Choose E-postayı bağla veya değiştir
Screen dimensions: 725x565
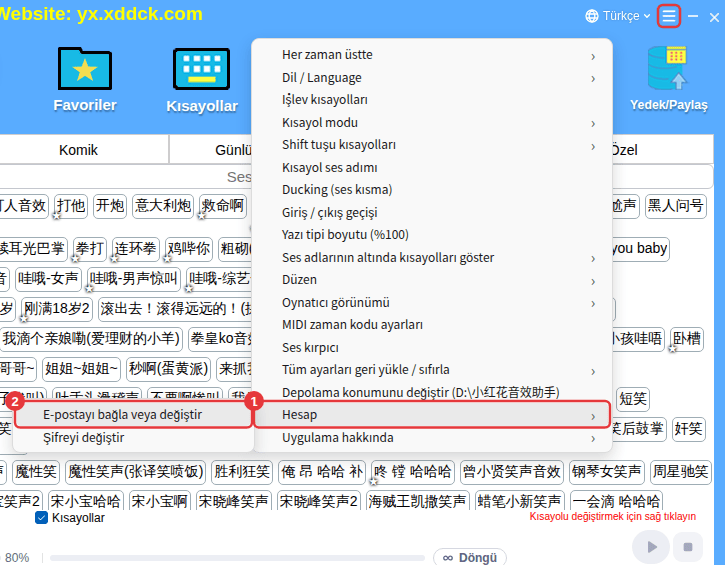134,415
